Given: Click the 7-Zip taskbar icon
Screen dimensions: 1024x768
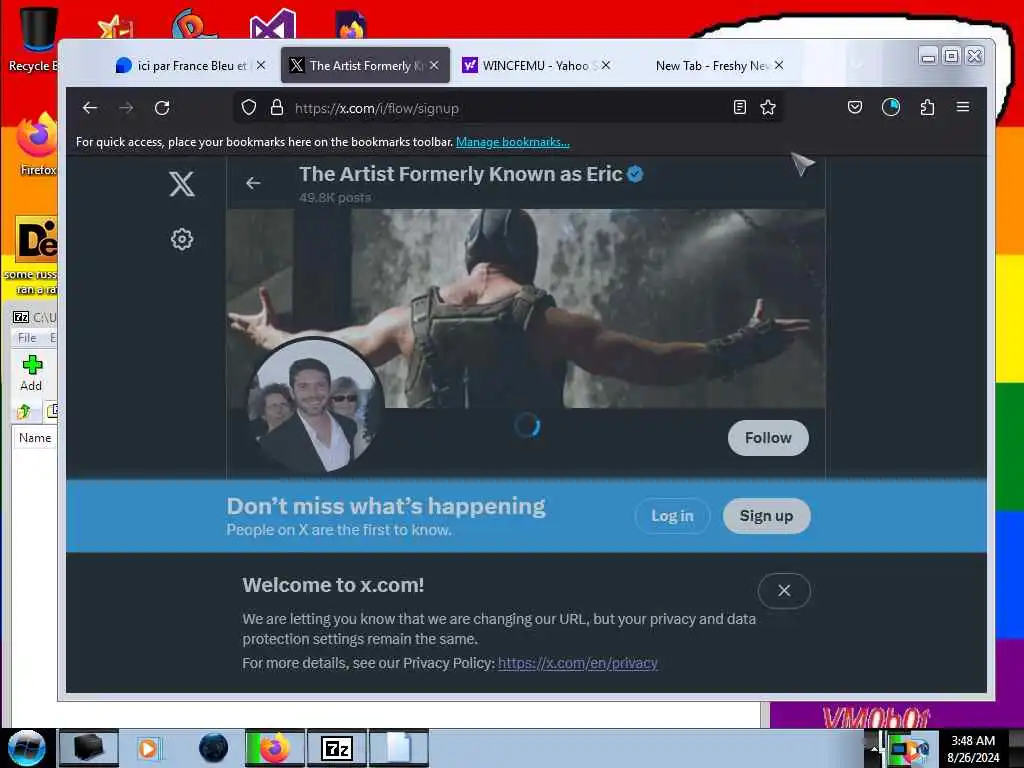Looking at the screenshot, I should [337, 748].
